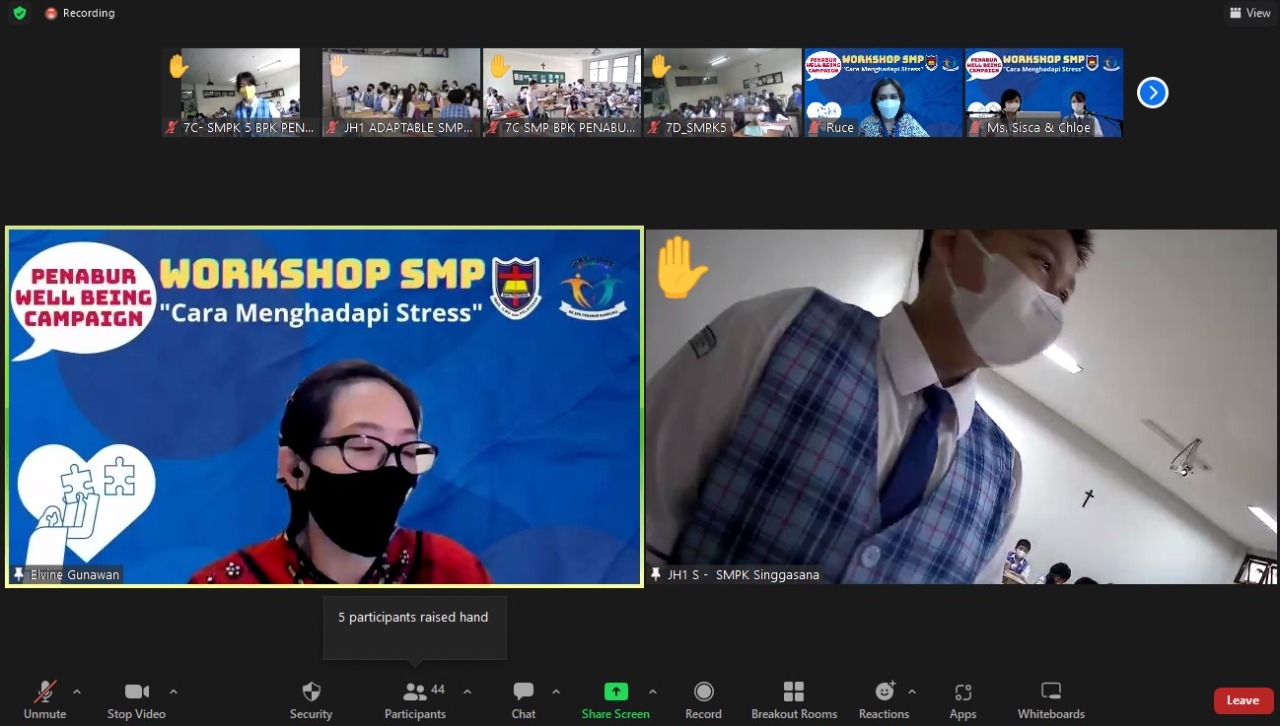Leave the meeting
The image size is (1280, 726).
[x=1243, y=701]
